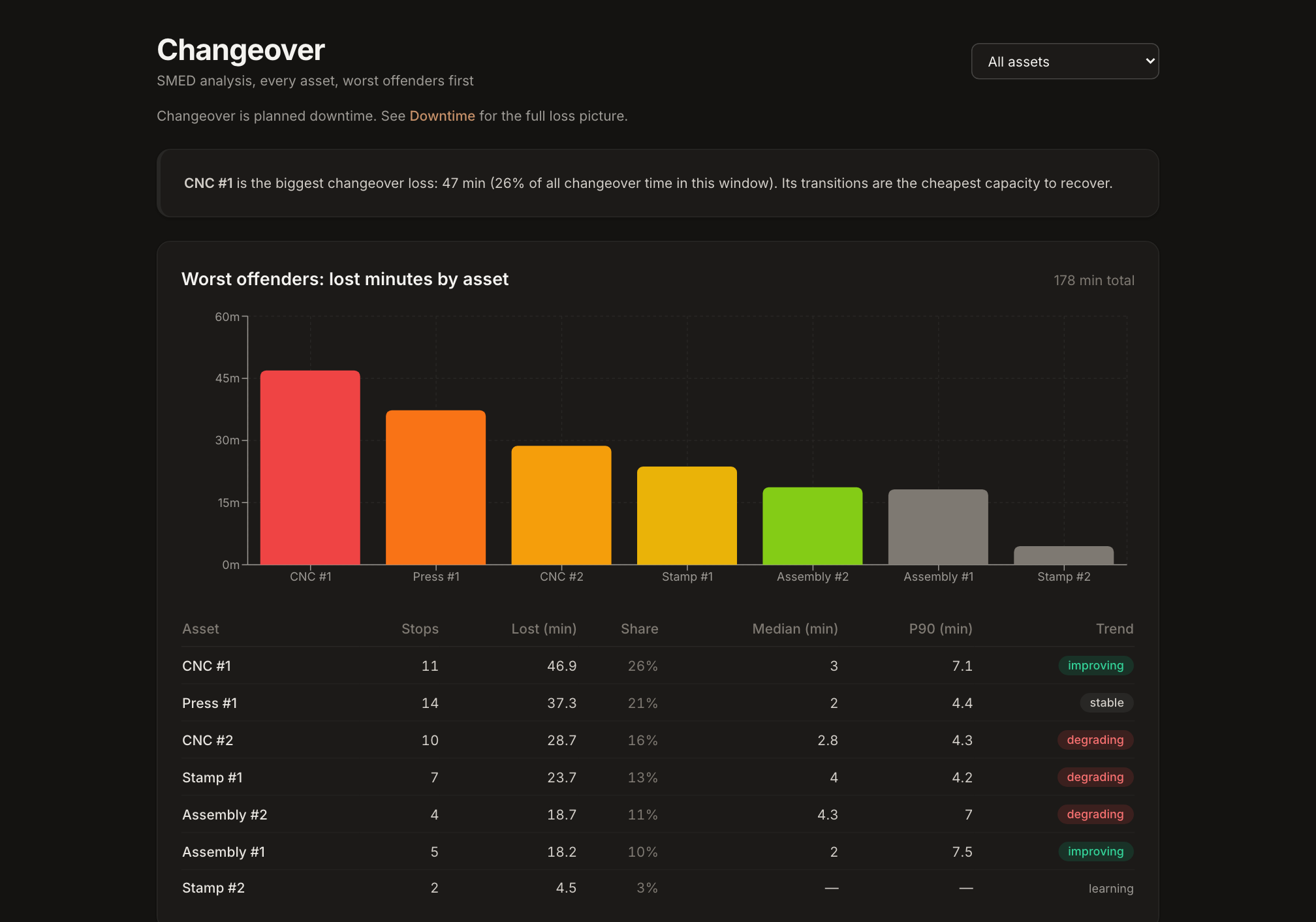This screenshot has width=1316, height=922.
Task: Select the CNC #2 chart bar
Action: (x=561, y=505)
